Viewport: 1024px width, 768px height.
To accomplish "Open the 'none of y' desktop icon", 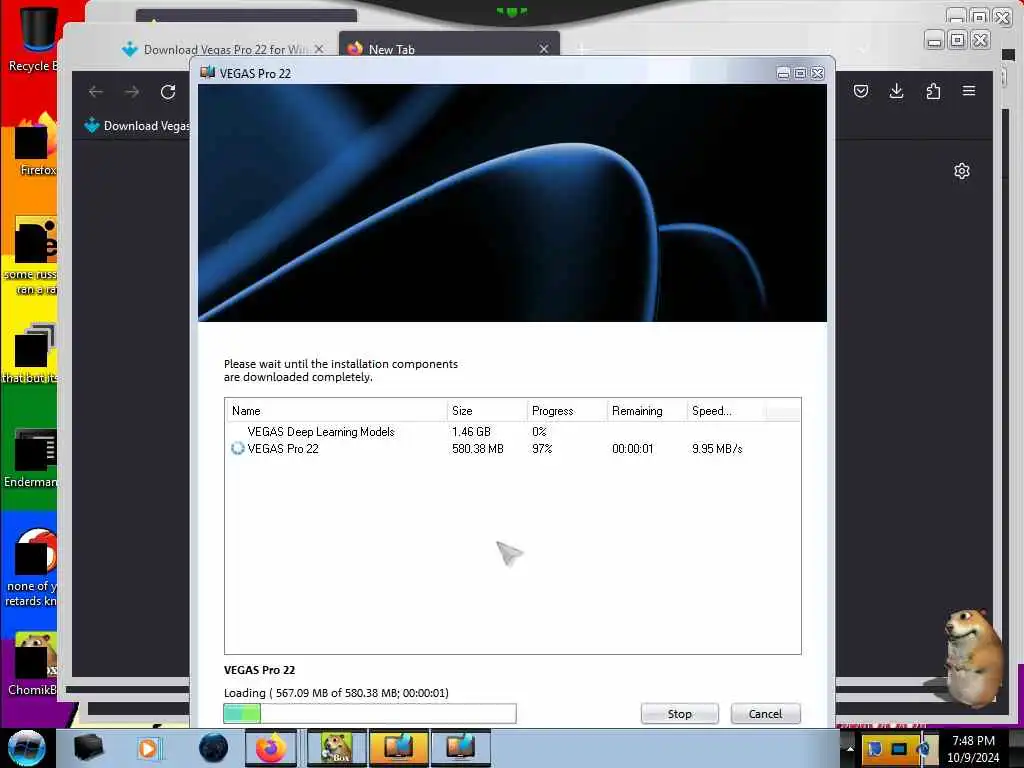I will click(x=33, y=567).
